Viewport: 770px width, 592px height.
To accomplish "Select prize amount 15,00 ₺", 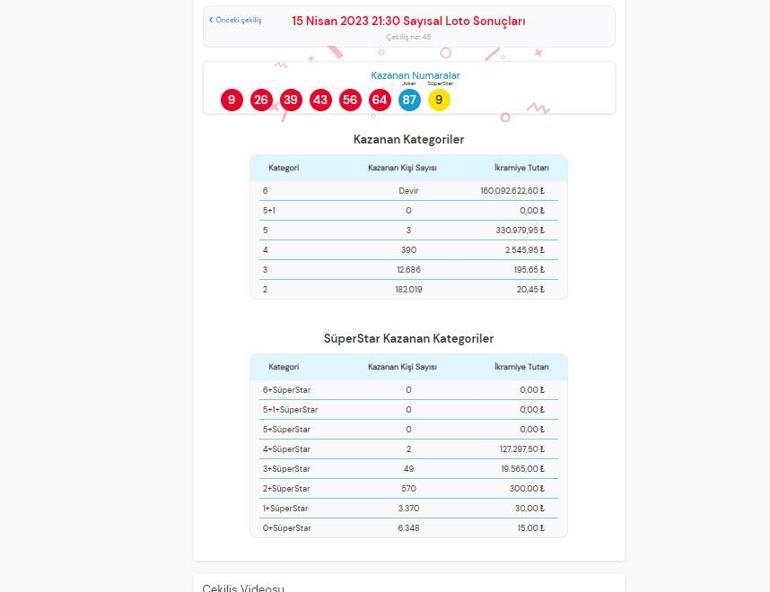I will point(531,528).
